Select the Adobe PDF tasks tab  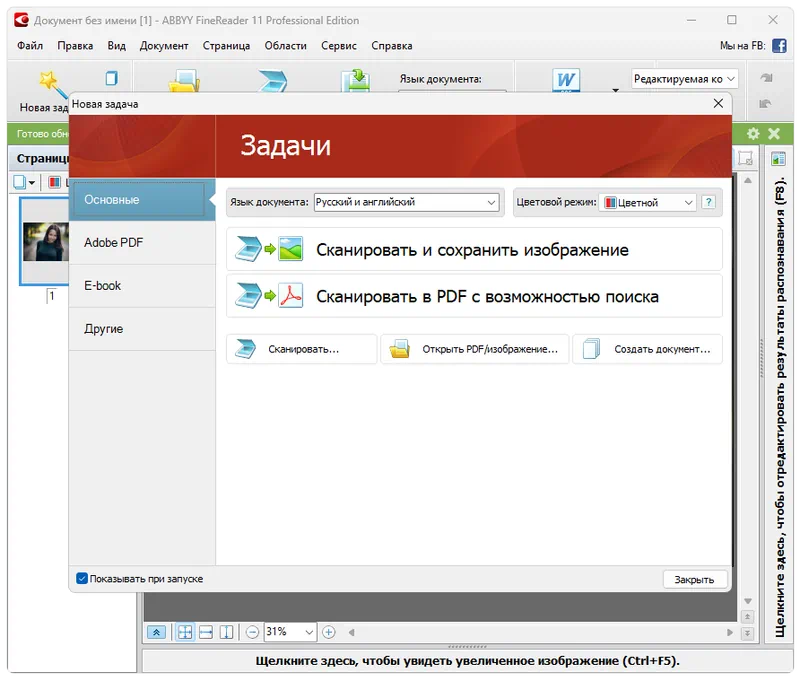pos(142,243)
